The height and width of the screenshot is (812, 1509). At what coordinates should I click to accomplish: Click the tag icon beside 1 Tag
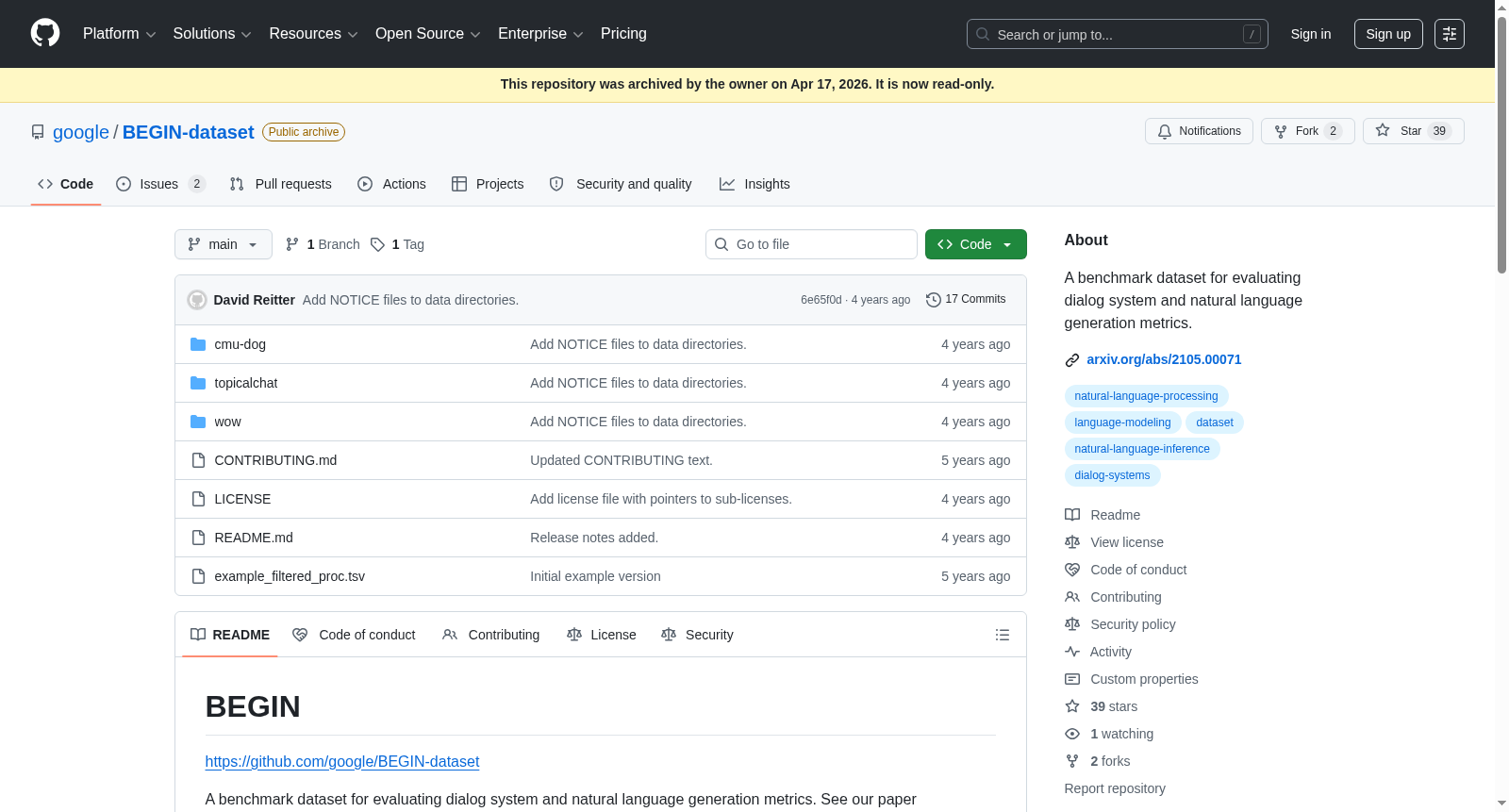(x=377, y=244)
